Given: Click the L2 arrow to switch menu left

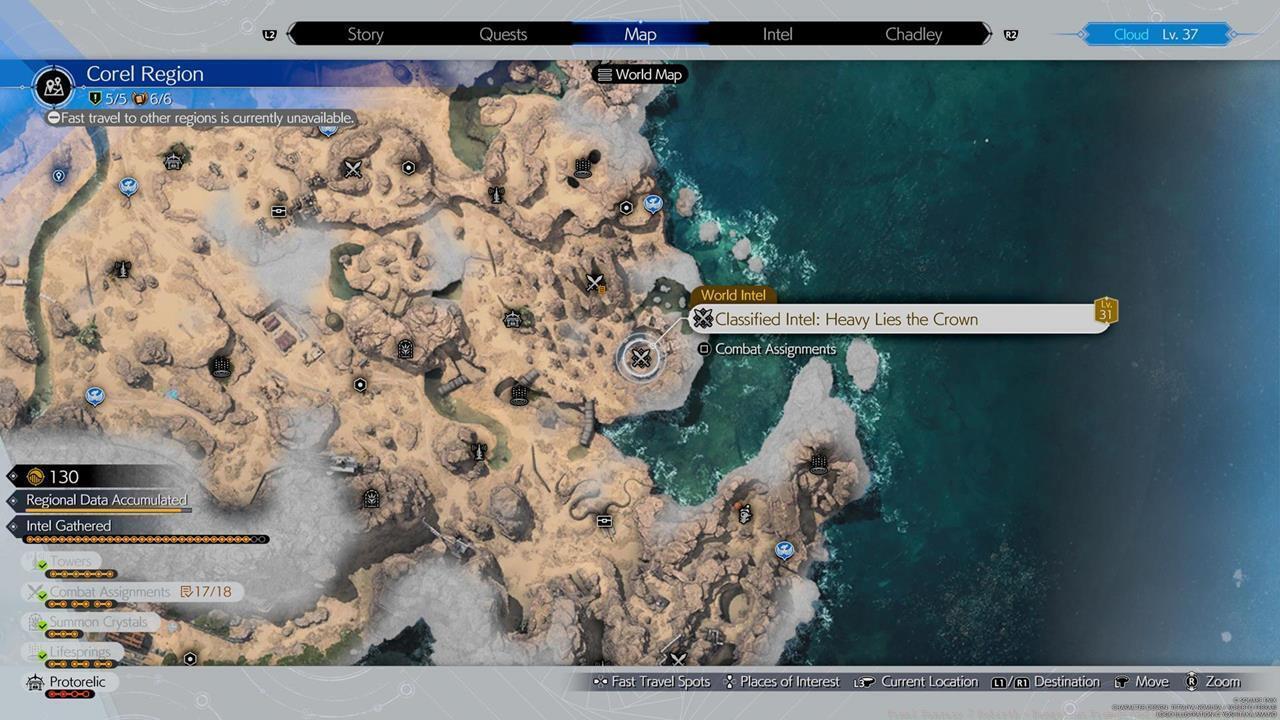Looking at the screenshot, I should tap(269, 33).
